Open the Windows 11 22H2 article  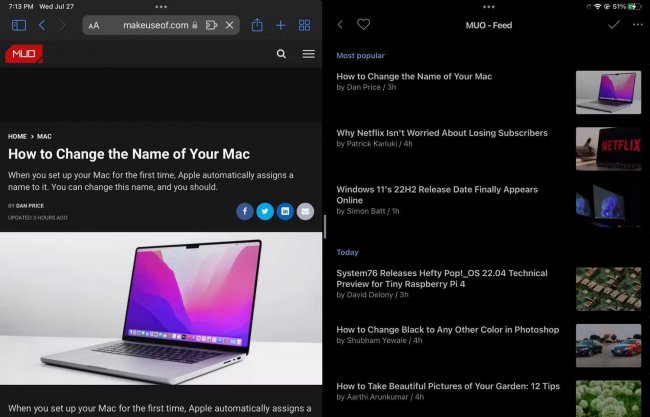437,195
